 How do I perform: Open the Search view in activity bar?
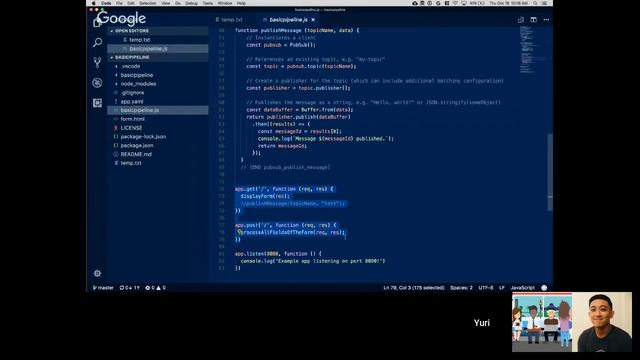(x=97, y=42)
